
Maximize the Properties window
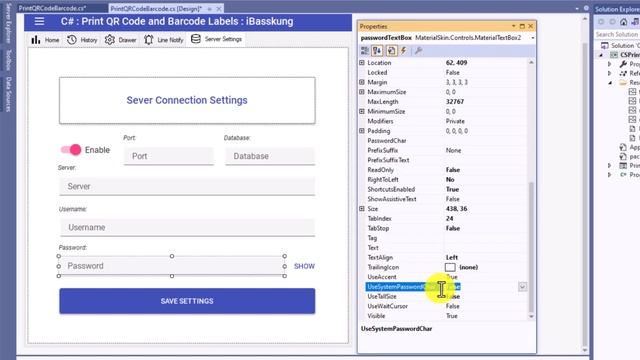click(x=522, y=26)
